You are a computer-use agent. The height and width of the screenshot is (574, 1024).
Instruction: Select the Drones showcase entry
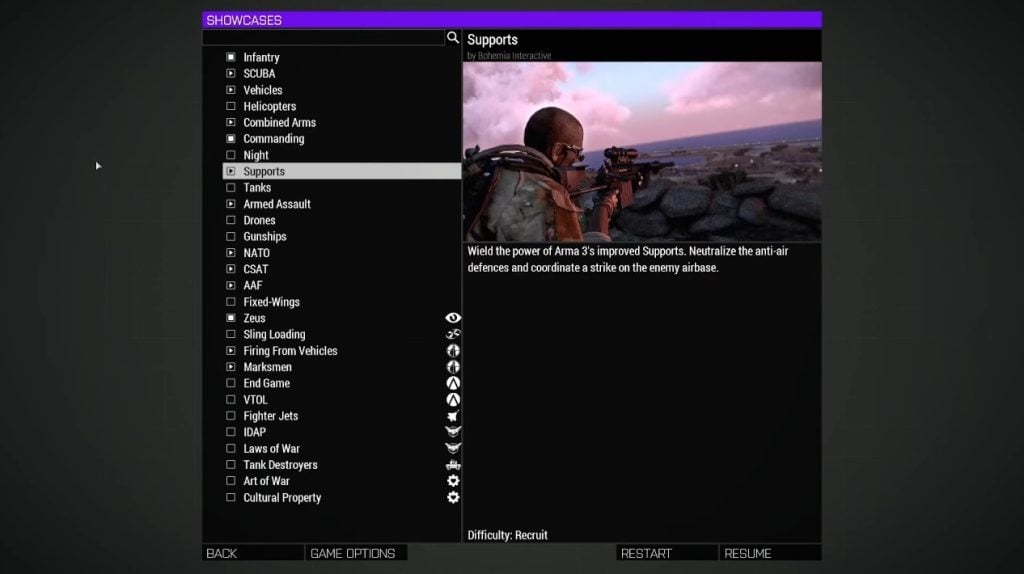(x=259, y=220)
